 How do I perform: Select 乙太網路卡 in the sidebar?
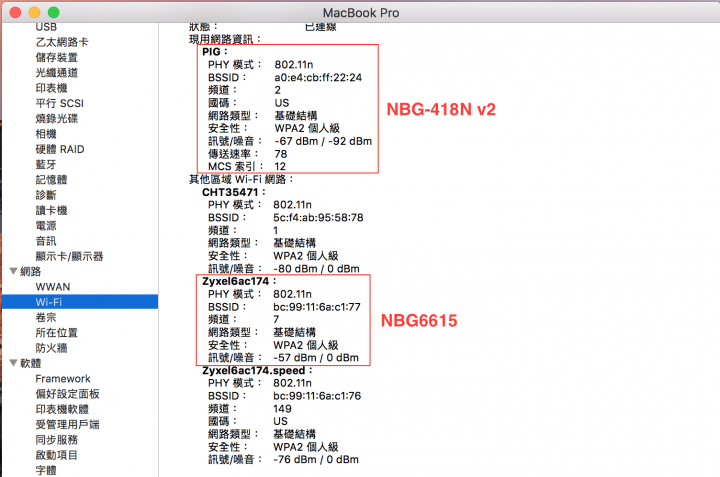coord(62,42)
